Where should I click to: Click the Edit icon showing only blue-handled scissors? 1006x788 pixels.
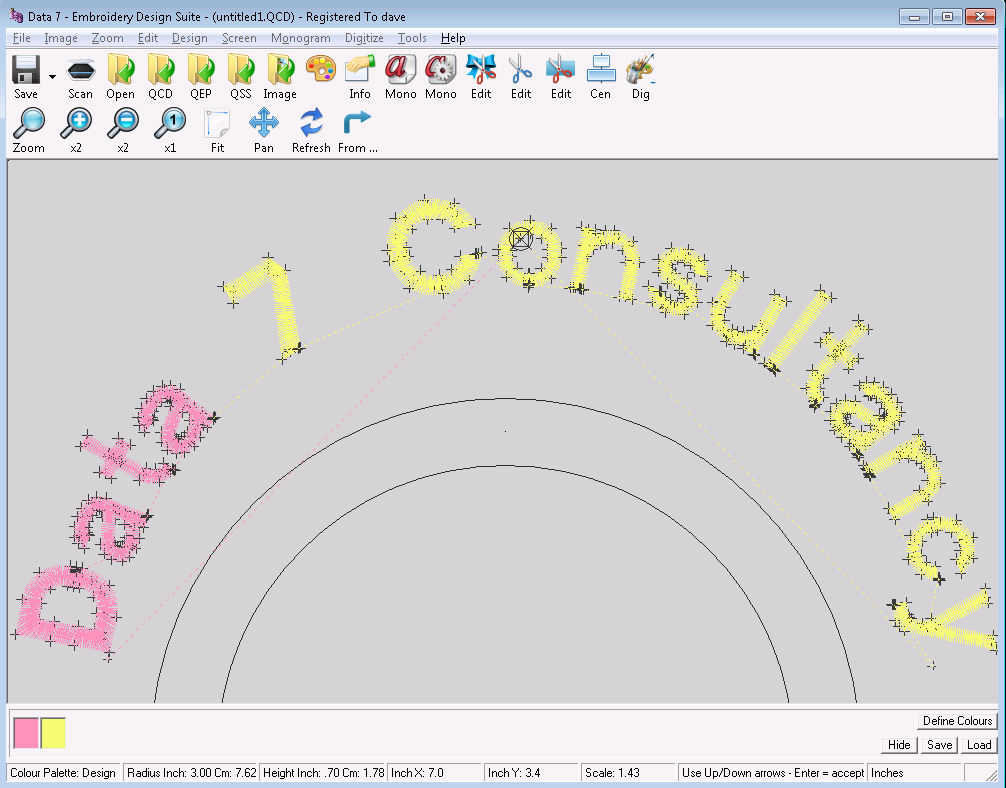(x=520, y=69)
